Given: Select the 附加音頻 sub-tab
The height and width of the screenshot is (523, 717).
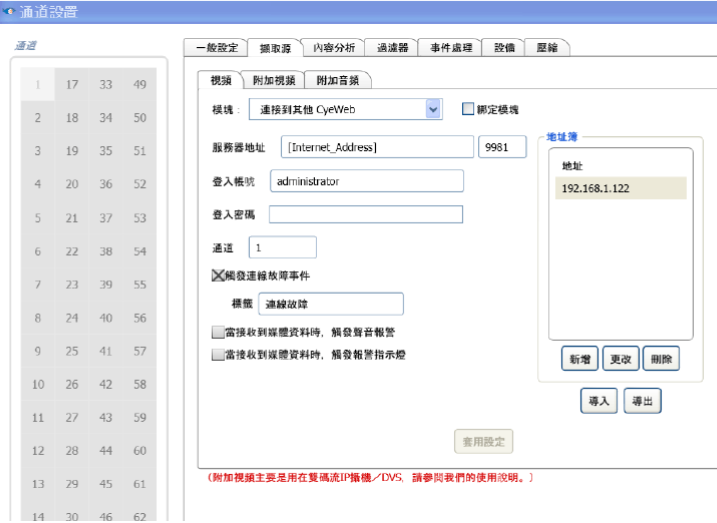Looking at the screenshot, I should click(338, 79).
